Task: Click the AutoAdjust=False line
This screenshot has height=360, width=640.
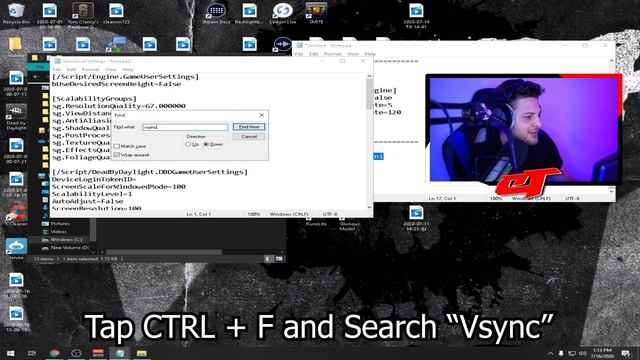Action: (87, 201)
